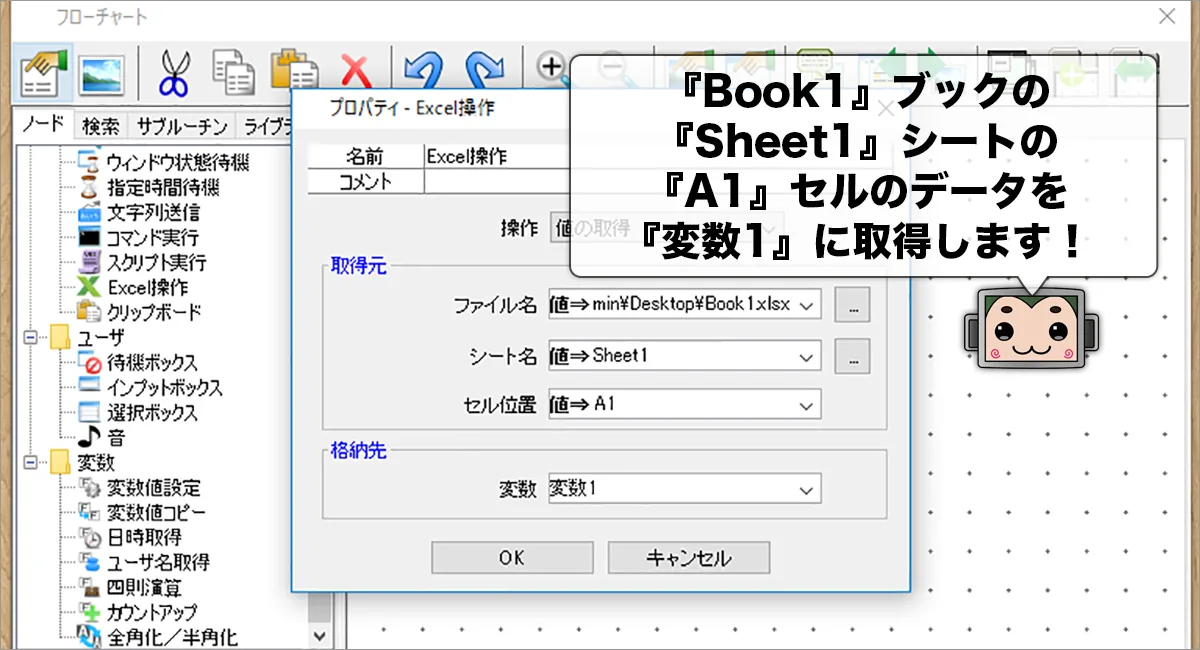Open the シート名 dropdown

click(x=808, y=355)
